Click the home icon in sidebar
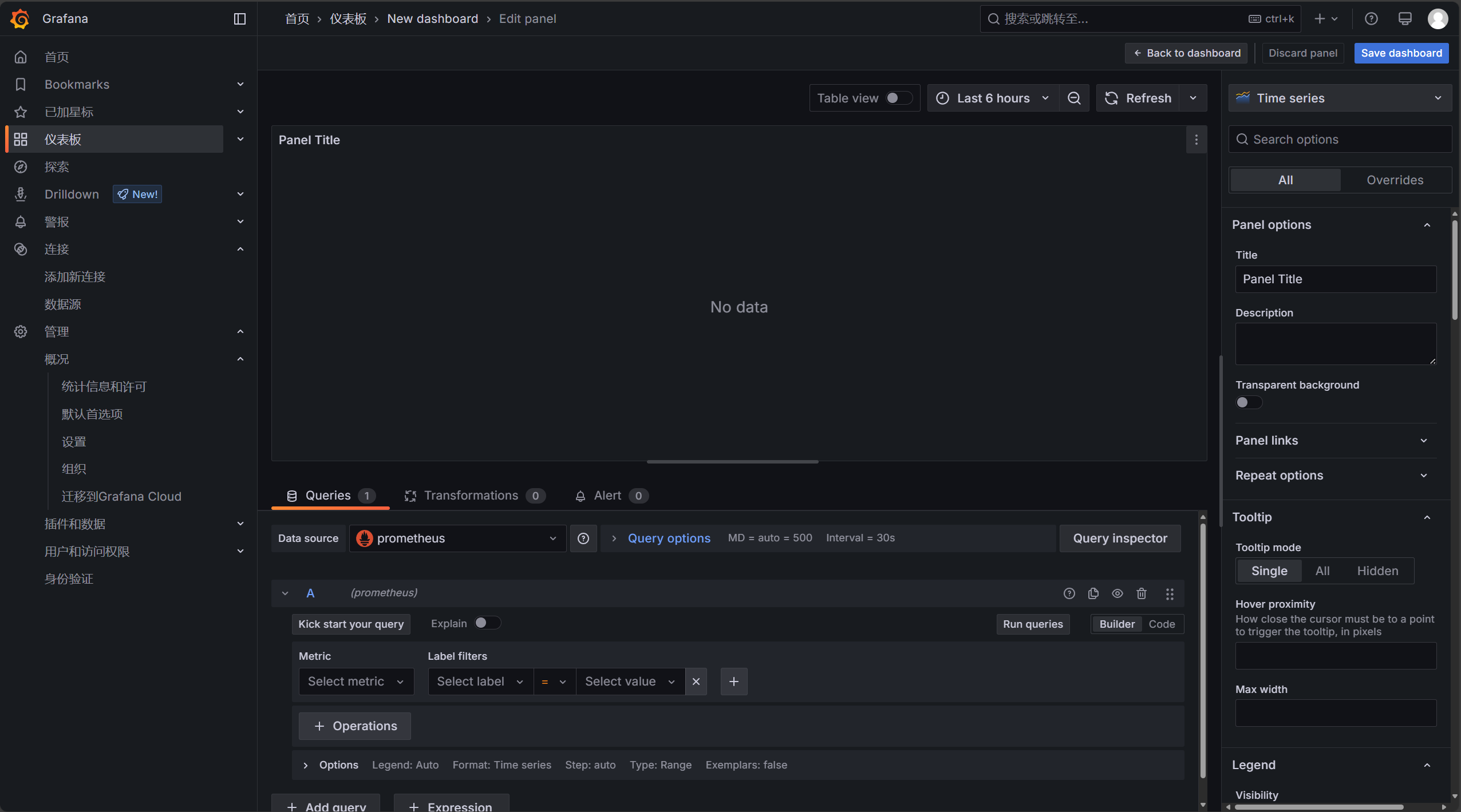This screenshot has height=812, width=1461. [x=21, y=57]
